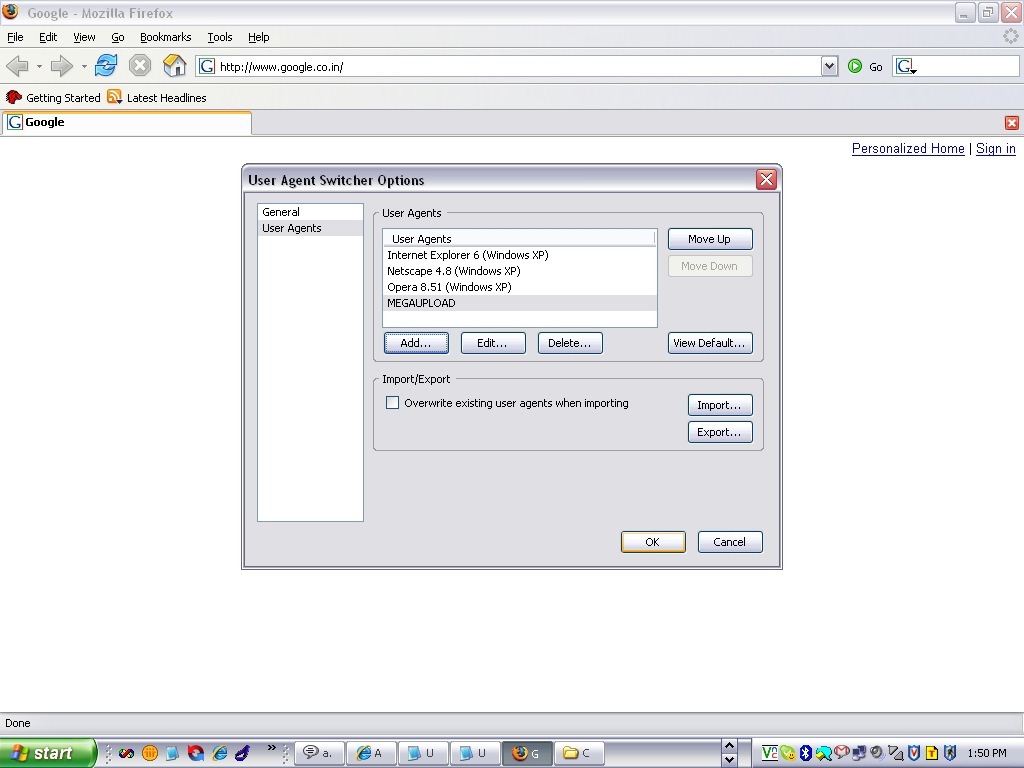1024x768 pixels.
Task: Select Opera 8.51 (Windows XP) entry
Action: (x=520, y=287)
